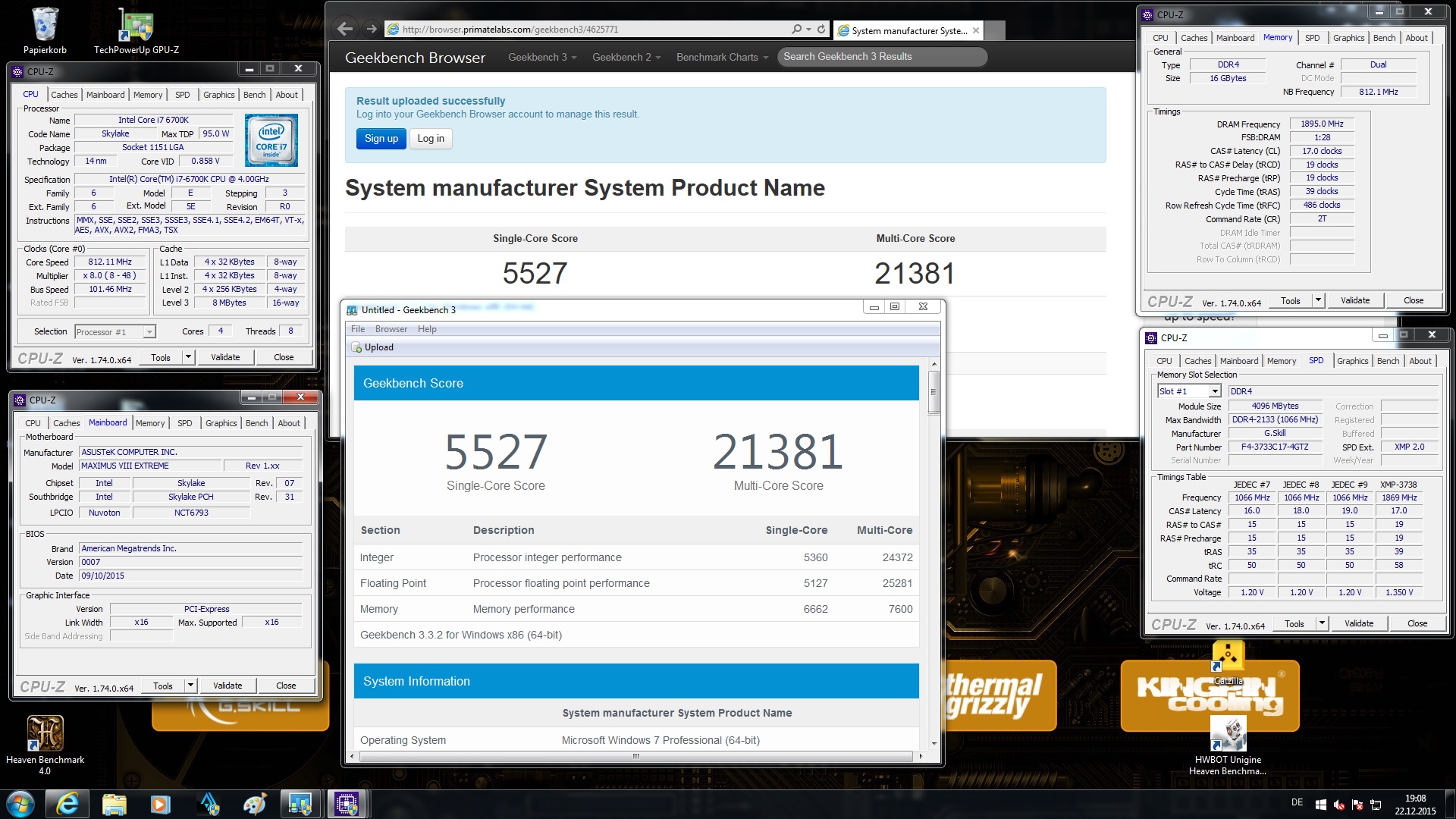The width and height of the screenshot is (1456, 819).
Task: Click the address bar search magnifier
Action: click(796, 29)
